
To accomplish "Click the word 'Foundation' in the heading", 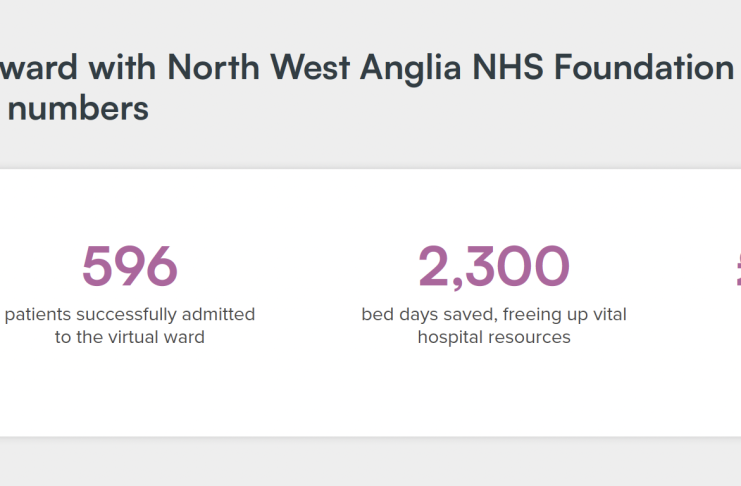I will point(644,67).
